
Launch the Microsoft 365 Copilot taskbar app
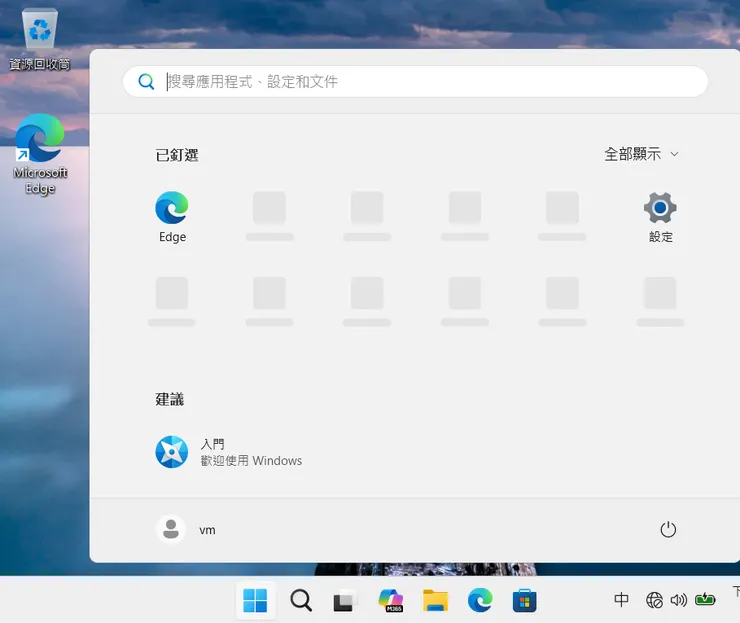pyautogui.click(x=391, y=600)
